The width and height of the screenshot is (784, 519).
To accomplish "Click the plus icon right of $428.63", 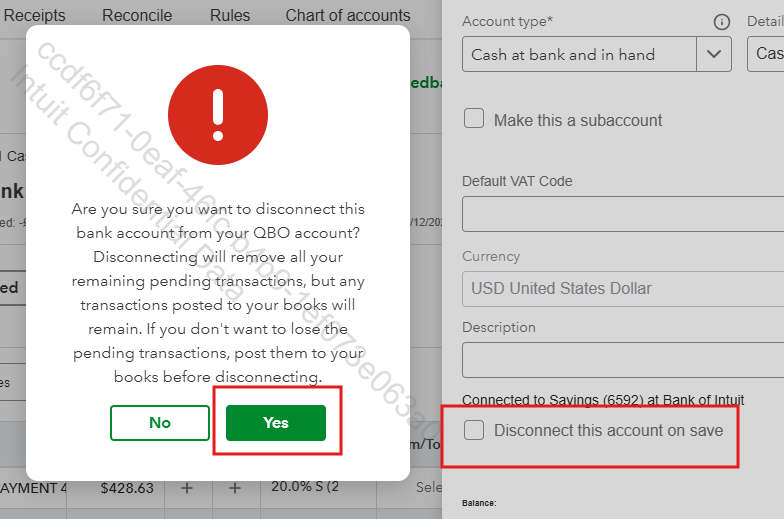I will point(187,487).
